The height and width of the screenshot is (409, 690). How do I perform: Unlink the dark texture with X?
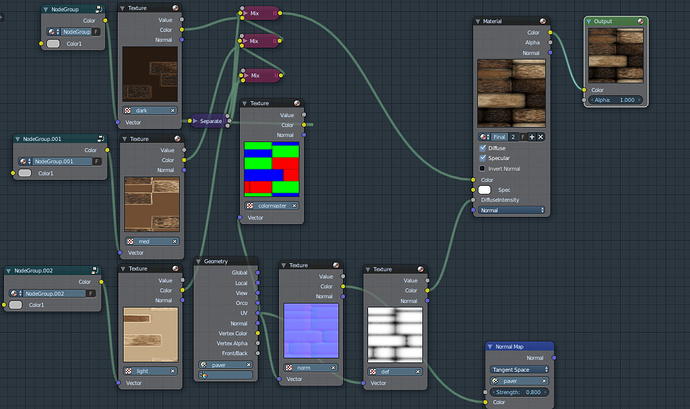pyautogui.click(x=172, y=111)
